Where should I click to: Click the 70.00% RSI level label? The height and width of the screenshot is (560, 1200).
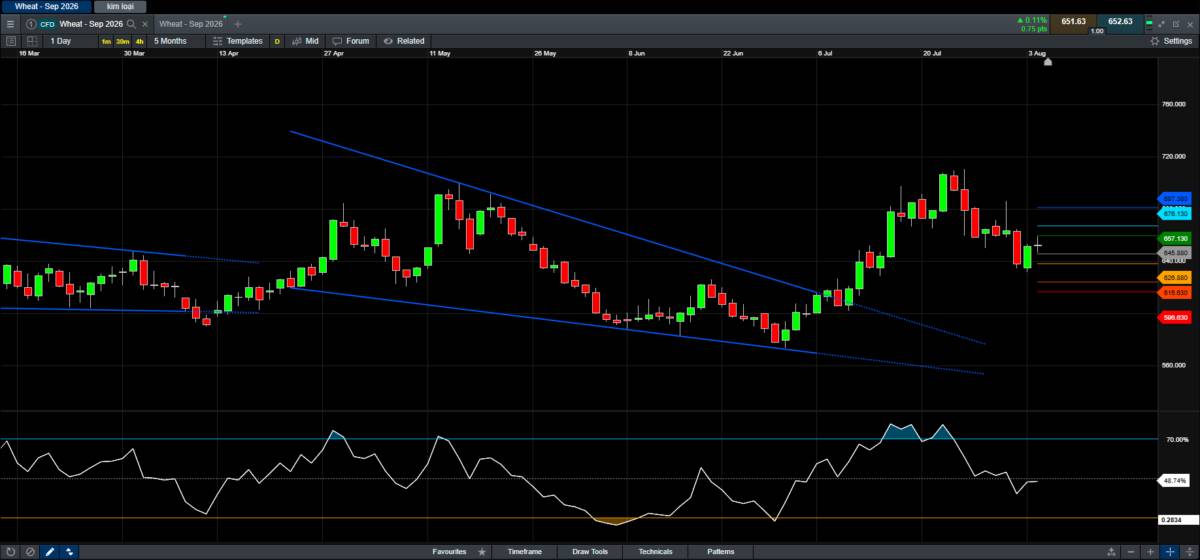point(1177,440)
